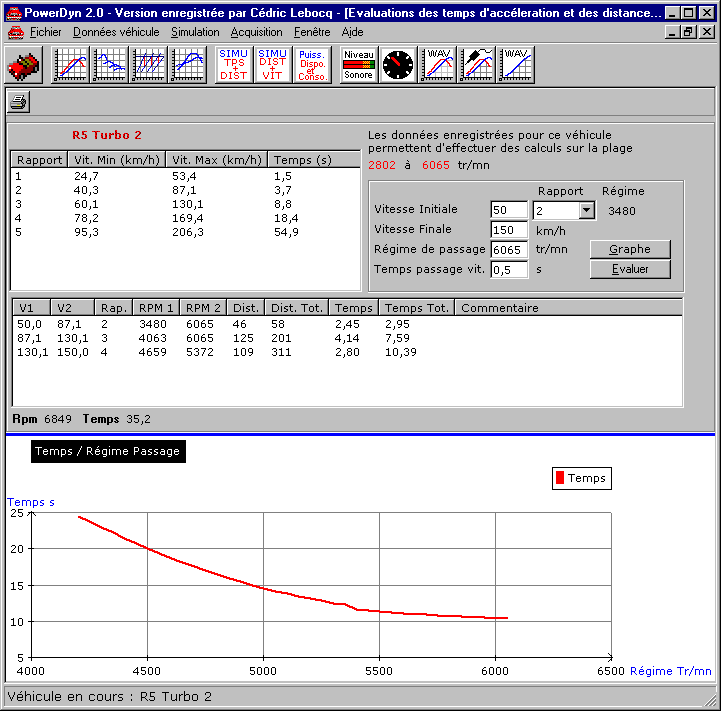The height and width of the screenshot is (711, 721).
Task: Open Puiss. Dispo. et Conso. tool
Action: pyautogui.click(x=314, y=65)
